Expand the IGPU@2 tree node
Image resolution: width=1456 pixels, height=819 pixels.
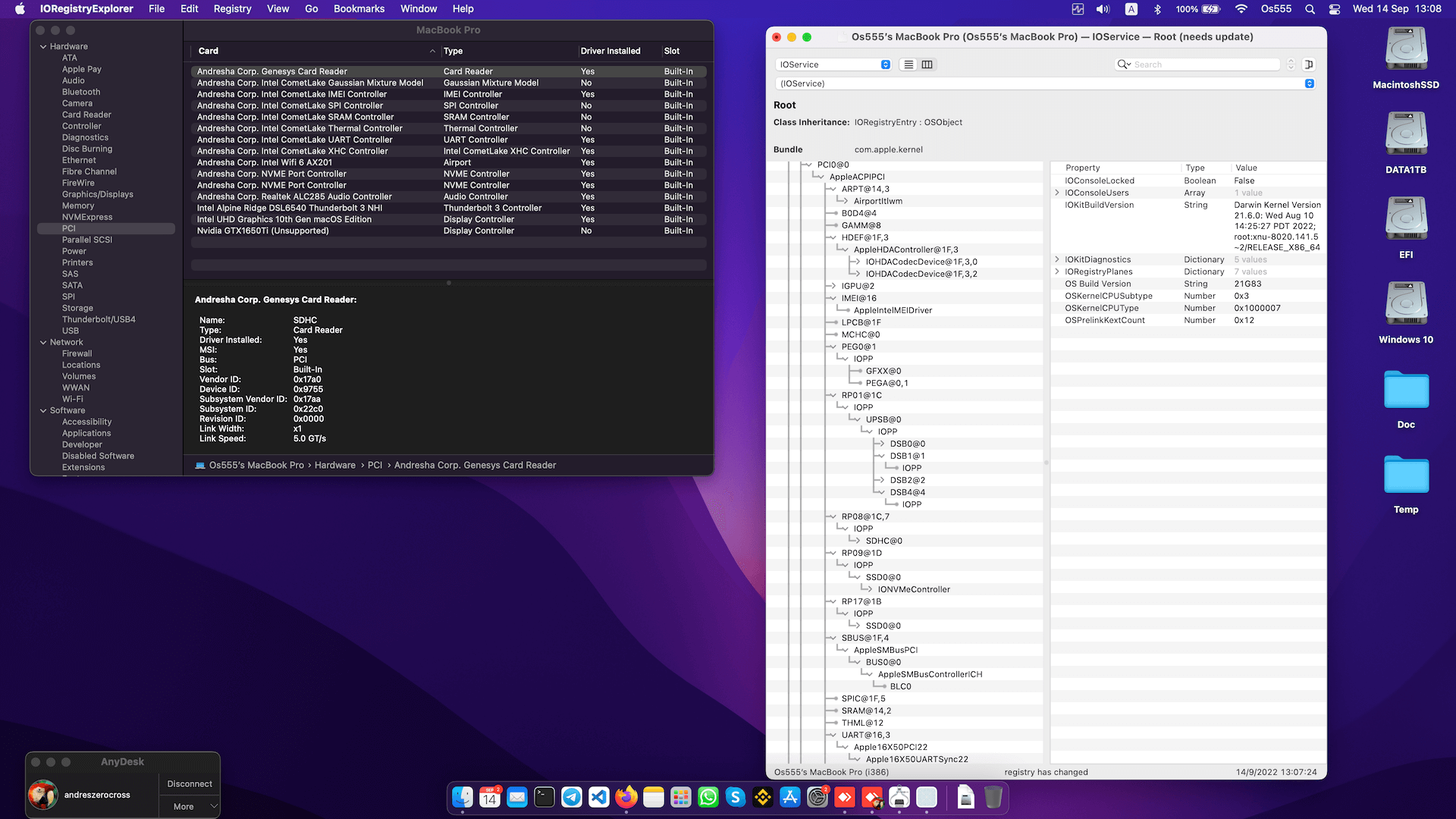tap(832, 286)
